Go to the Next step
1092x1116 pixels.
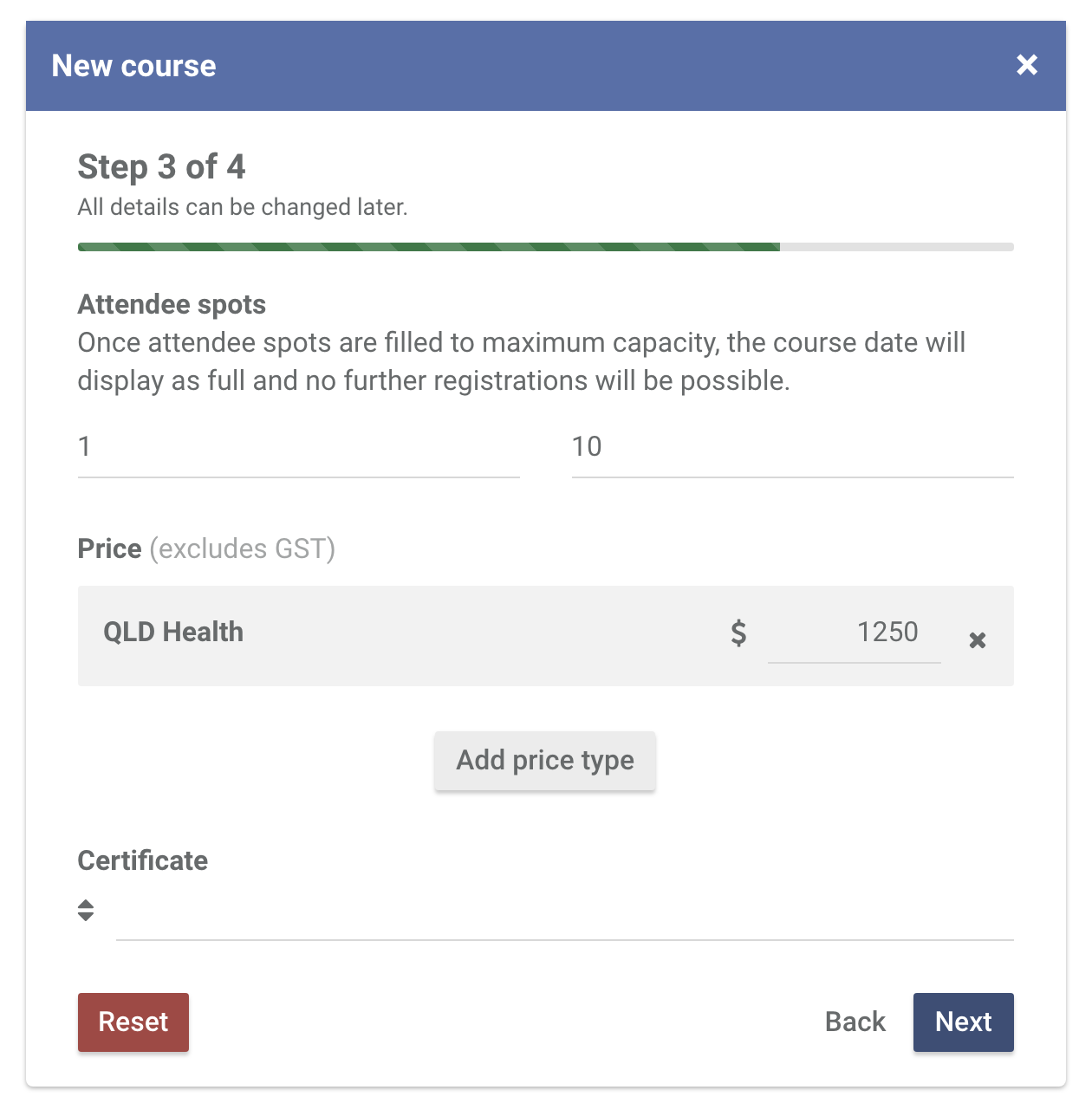pos(963,1022)
